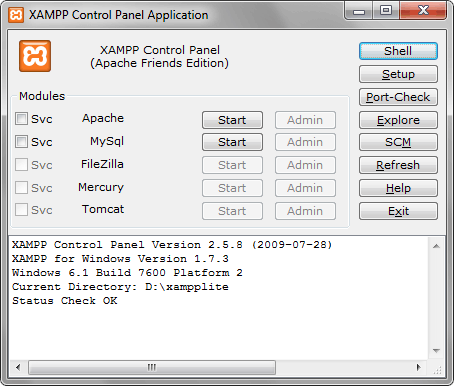Enable Apache Svc checkbox
Viewport: 454px width, 386px height.
point(21,119)
